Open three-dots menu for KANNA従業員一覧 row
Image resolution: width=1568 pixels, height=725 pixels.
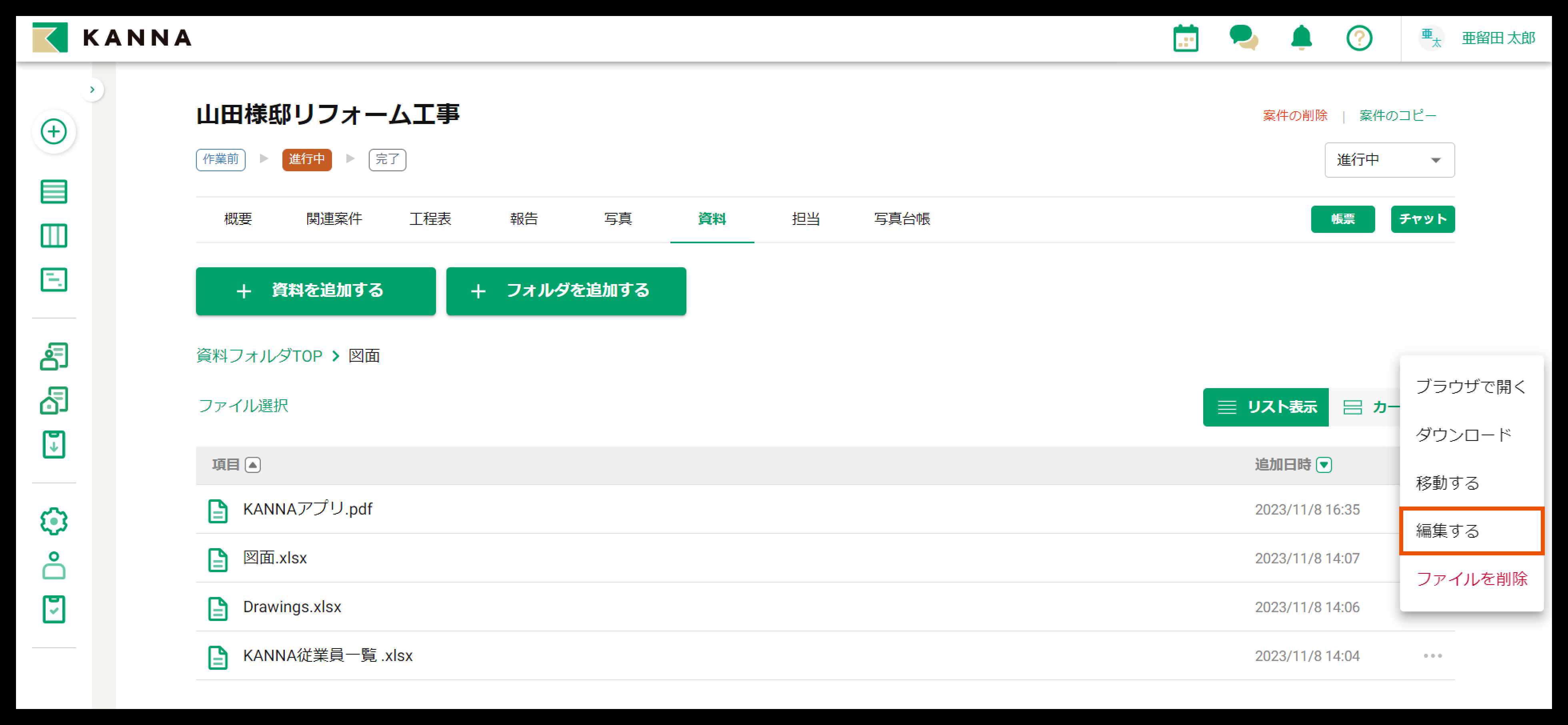(1432, 656)
